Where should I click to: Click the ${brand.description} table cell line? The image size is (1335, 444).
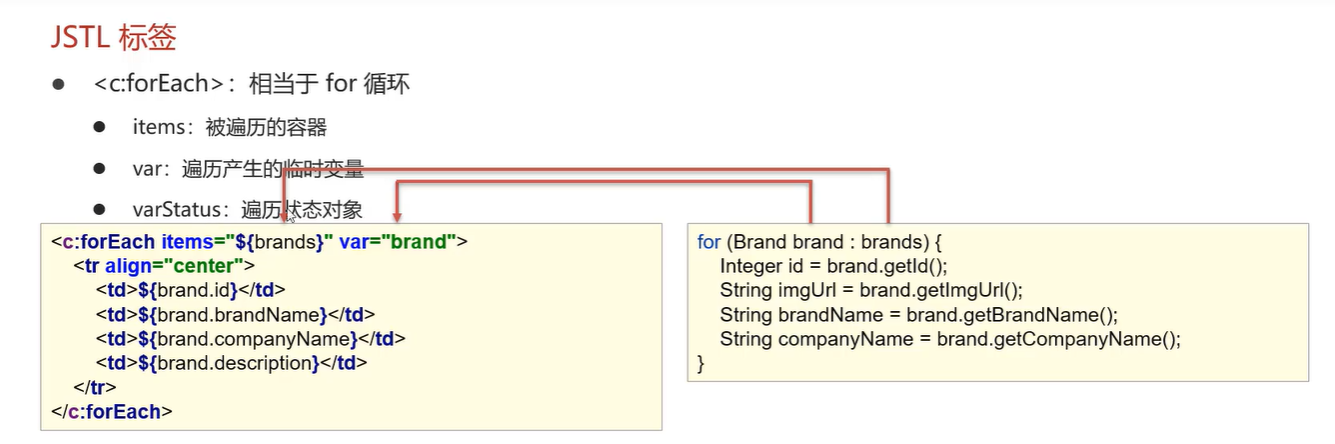click(233, 362)
